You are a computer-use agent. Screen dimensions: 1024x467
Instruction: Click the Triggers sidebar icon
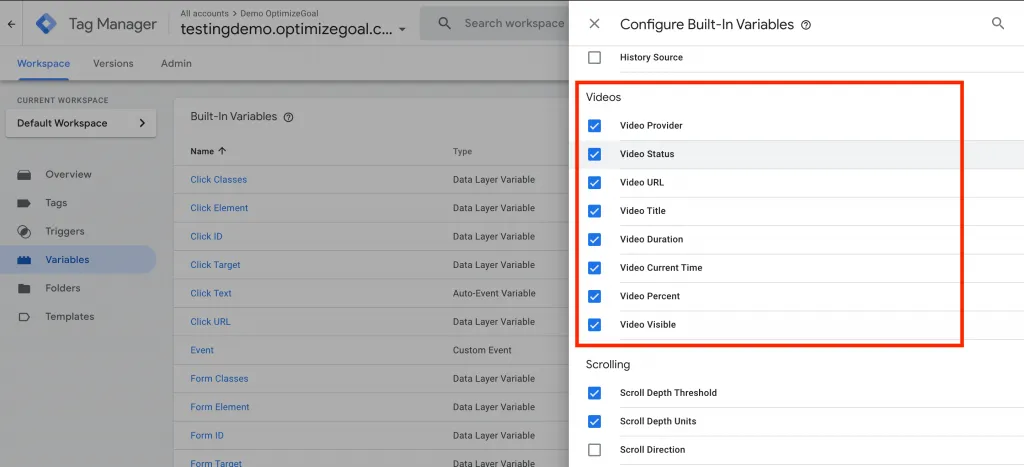coord(24,231)
